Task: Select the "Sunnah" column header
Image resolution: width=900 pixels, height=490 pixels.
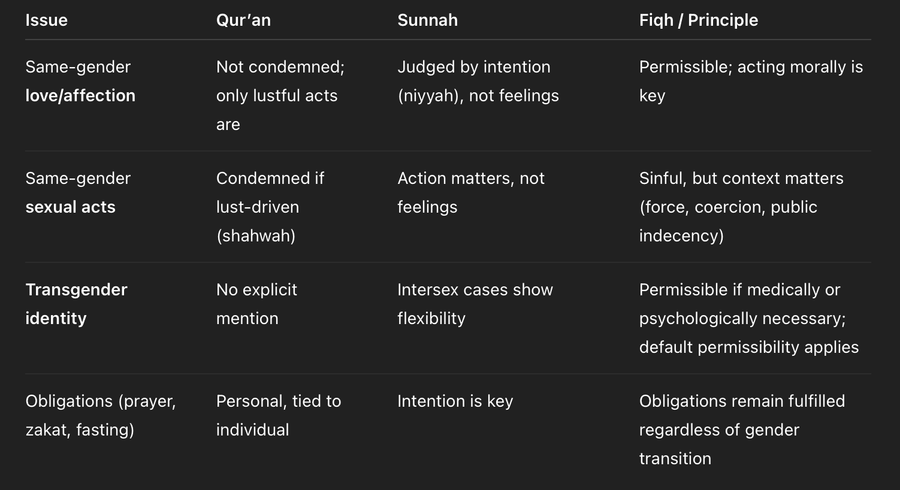Action: click(x=430, y=20)
